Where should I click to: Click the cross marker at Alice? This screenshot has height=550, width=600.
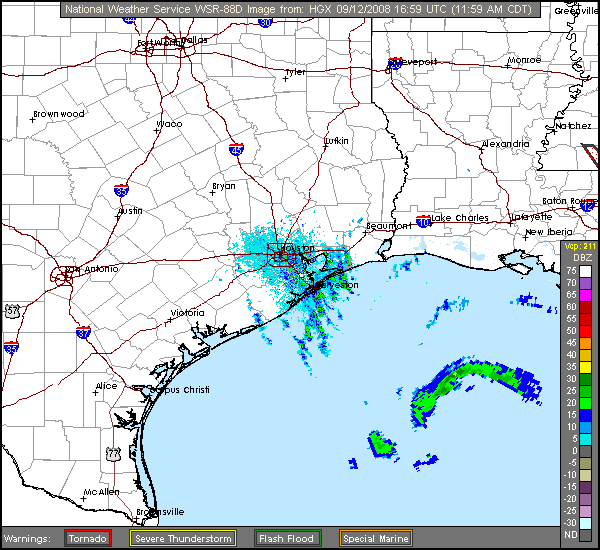[x=95, y=393]
